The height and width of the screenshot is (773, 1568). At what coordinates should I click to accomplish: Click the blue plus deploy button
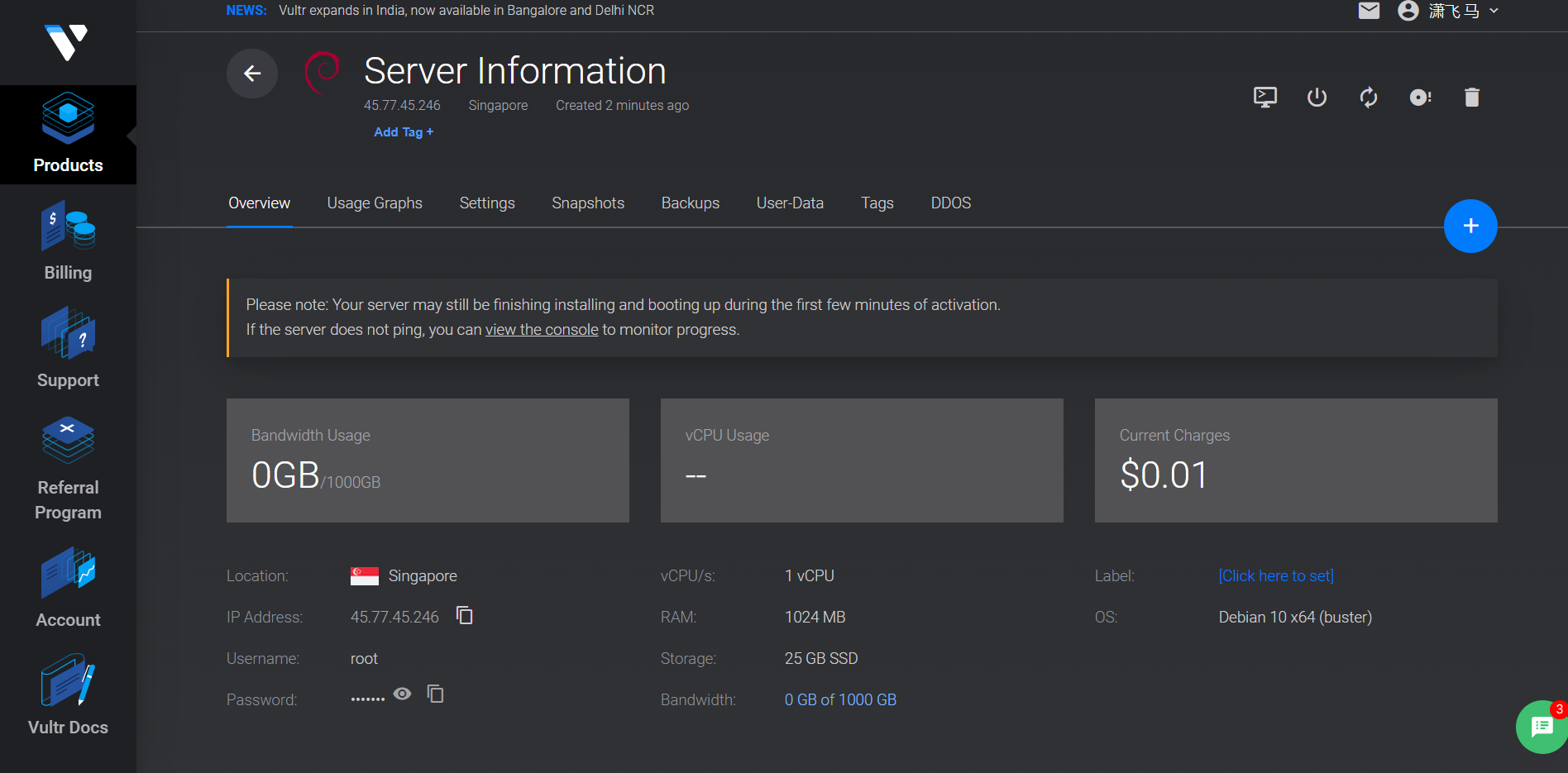click(x=1470, y=226)
